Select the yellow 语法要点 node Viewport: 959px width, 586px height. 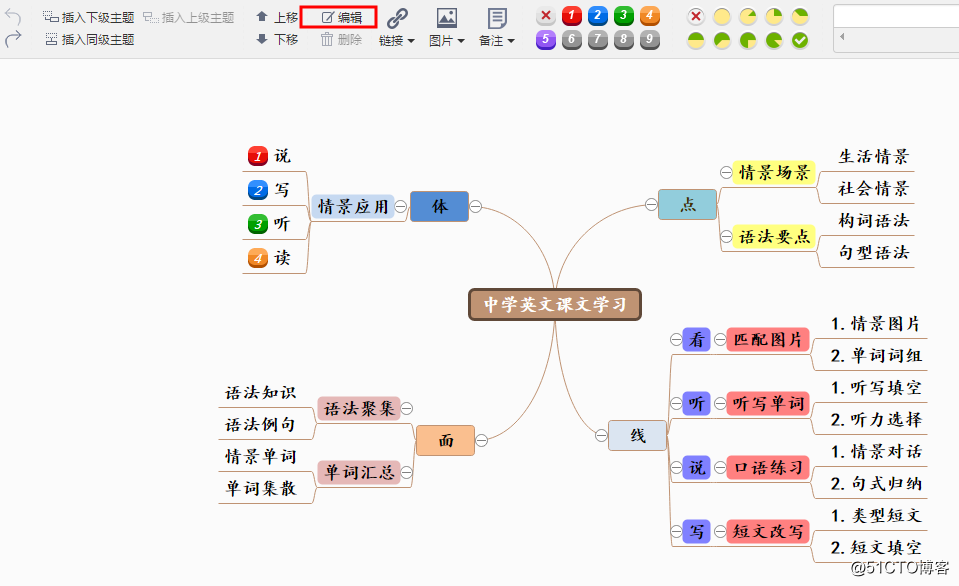pyautogui.click(x=774, y=237)
